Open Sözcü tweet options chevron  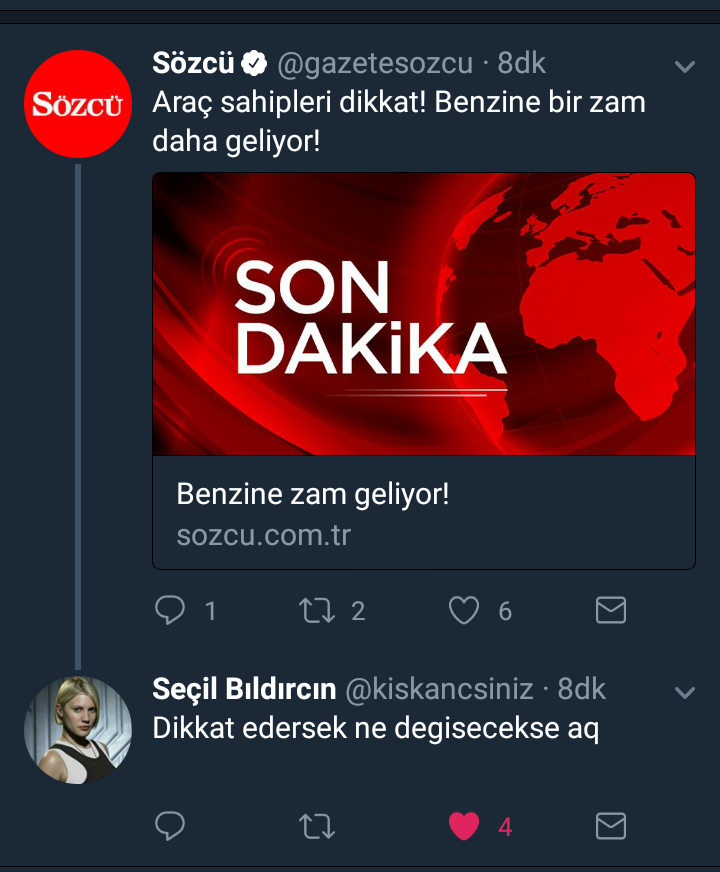click(x=685, y=66)
